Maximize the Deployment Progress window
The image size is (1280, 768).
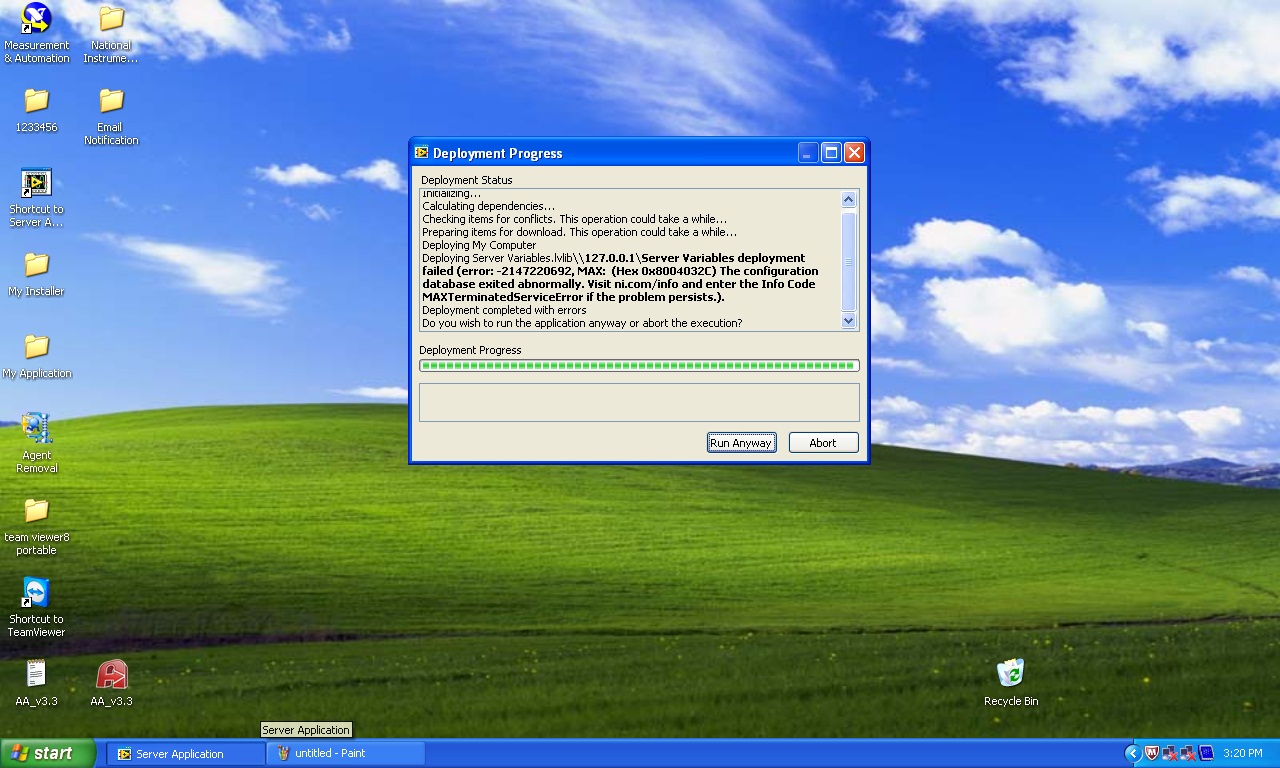pyautogui.click(x=831, y=152)
